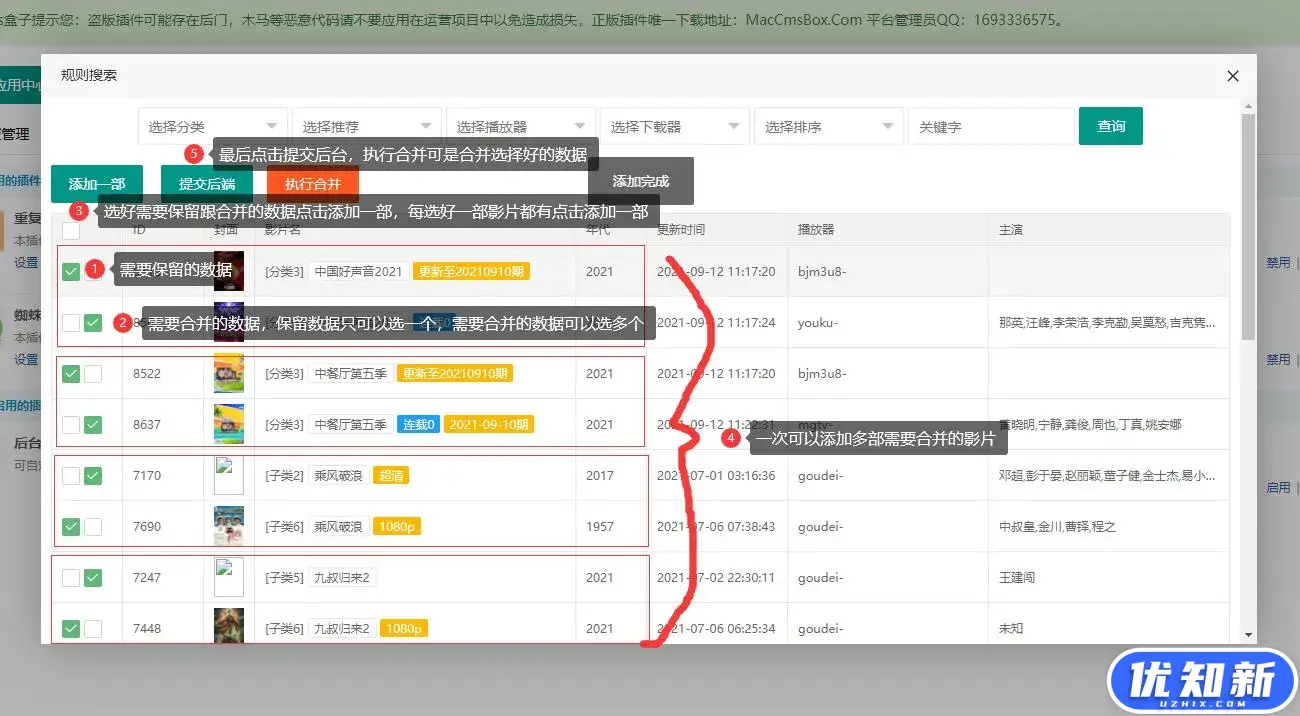The height and width of the screenshot is (716, 1300).
Task: Tick the empty box in the youku row
Action: pos(71,323)
